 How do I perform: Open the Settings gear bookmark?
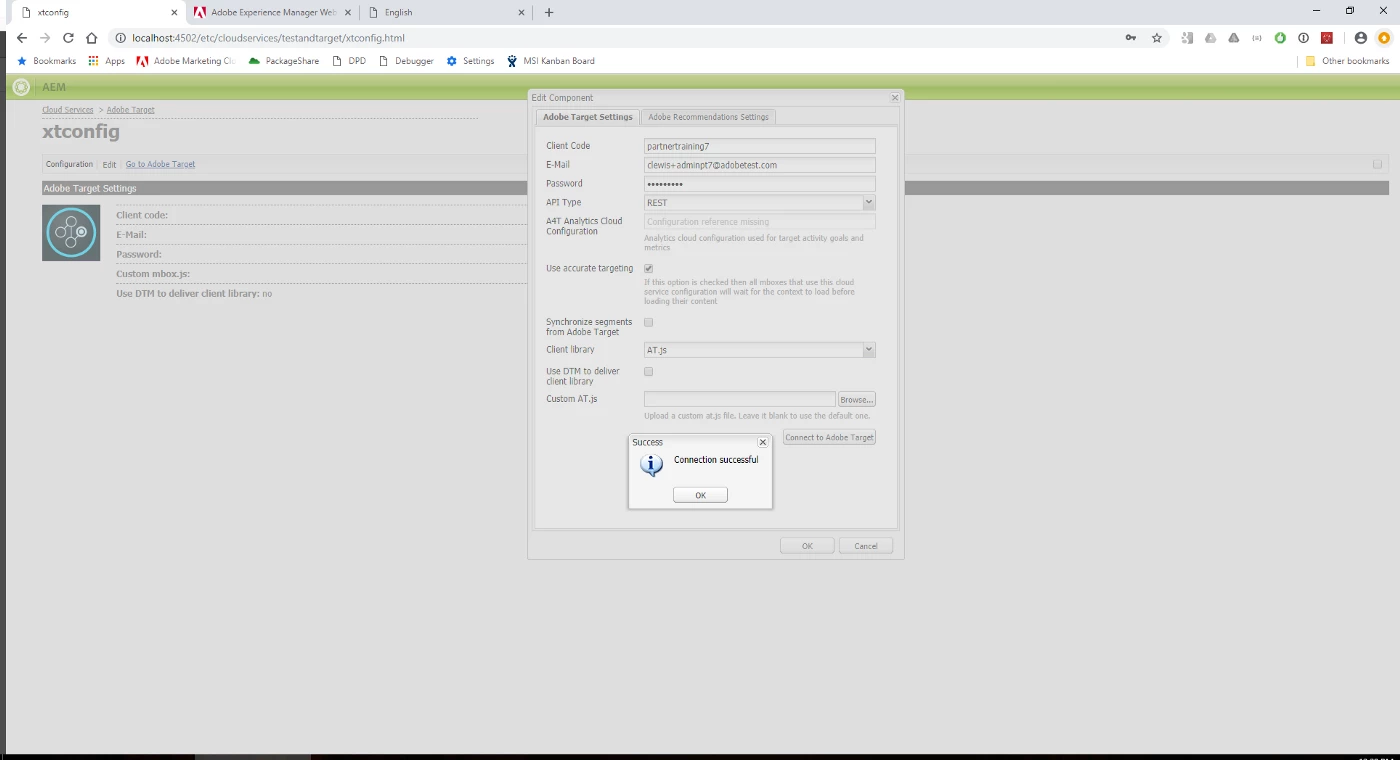470,61
